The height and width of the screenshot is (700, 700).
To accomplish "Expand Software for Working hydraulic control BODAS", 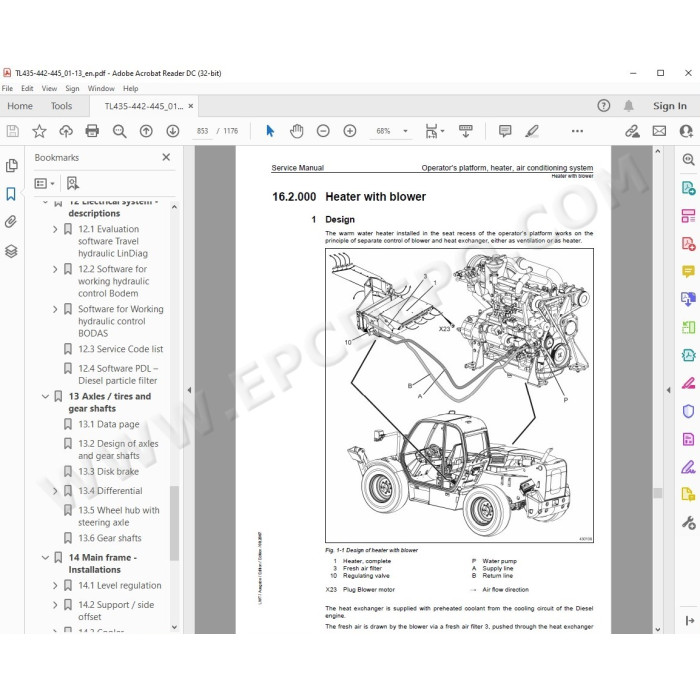I will coord(55,309).
